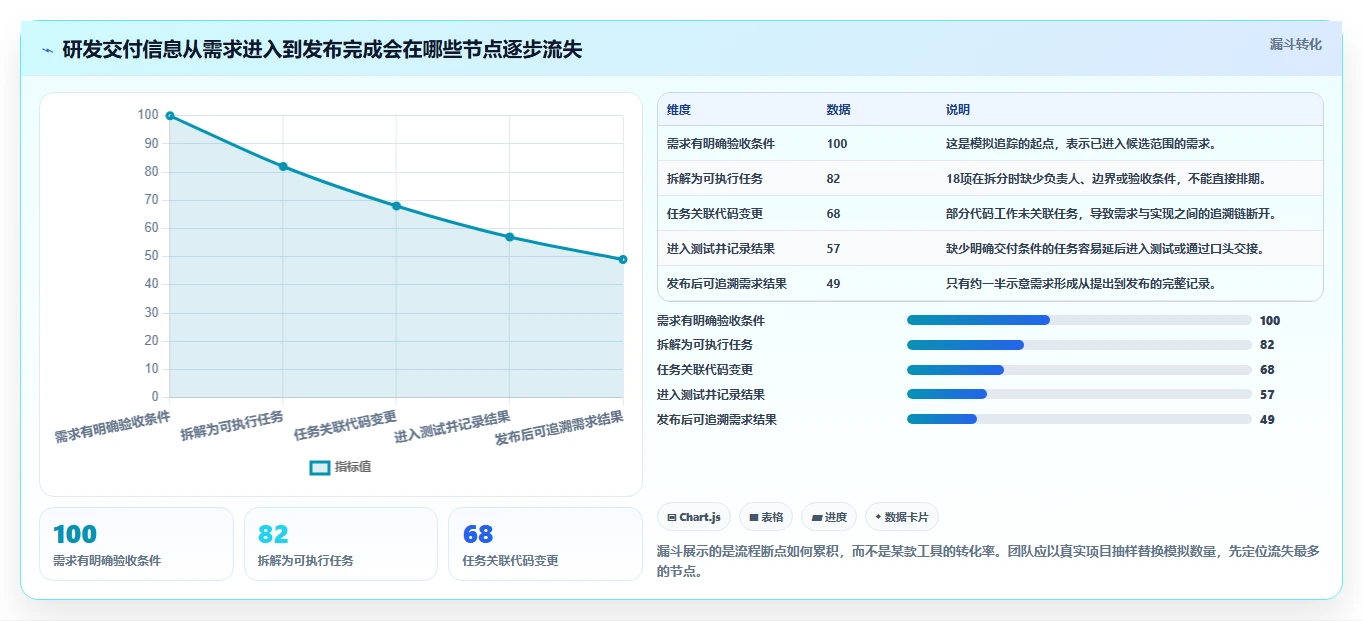
Task: Click the 拆解为可执行任务 progress bar
Action: tap(1079, 345)
